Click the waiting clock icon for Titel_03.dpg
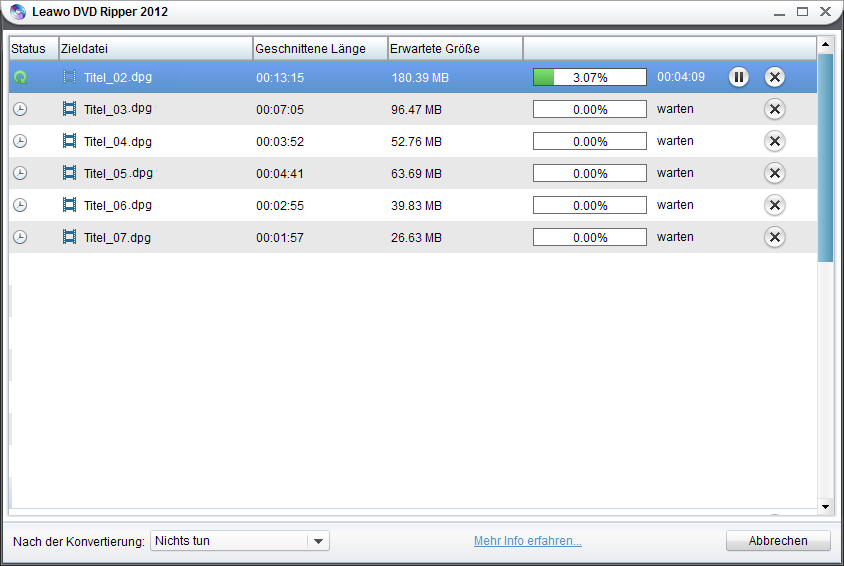Viewport: 844px width, 566px height. [20, 109]
